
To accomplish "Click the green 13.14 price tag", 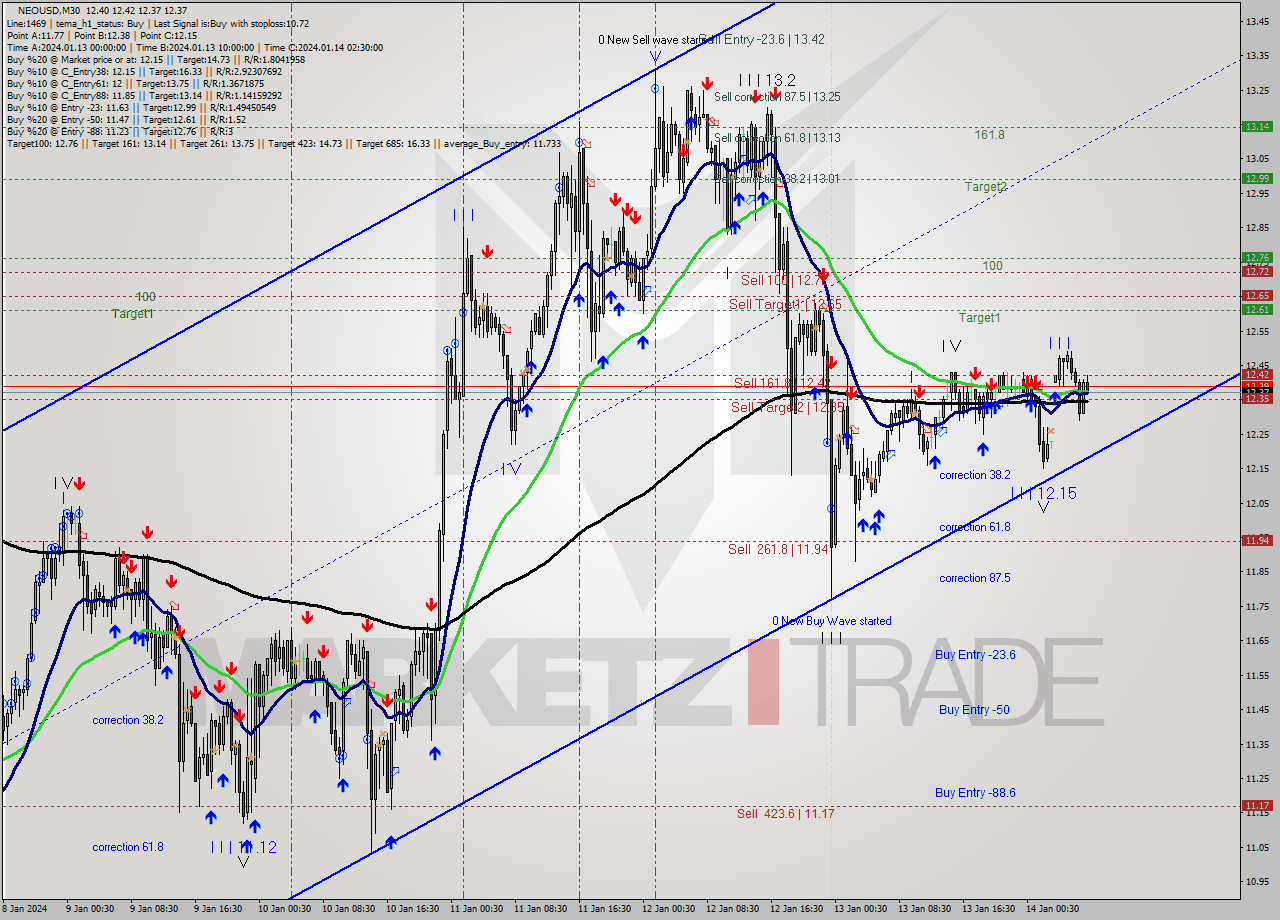I will click(1256, 127).
